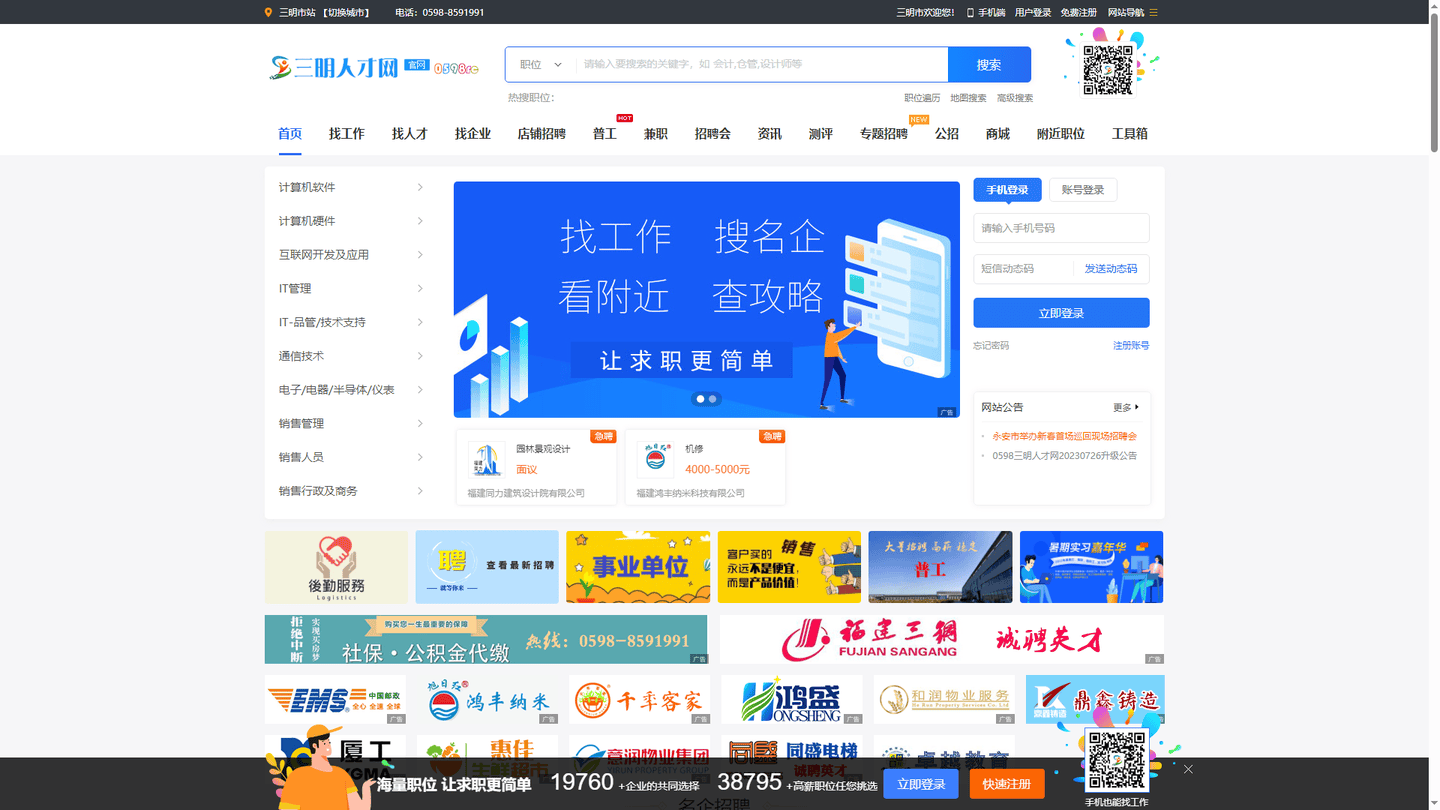Open the 找企业 nav item
This screenshot has width=1440, height=810.
point(473,134)
